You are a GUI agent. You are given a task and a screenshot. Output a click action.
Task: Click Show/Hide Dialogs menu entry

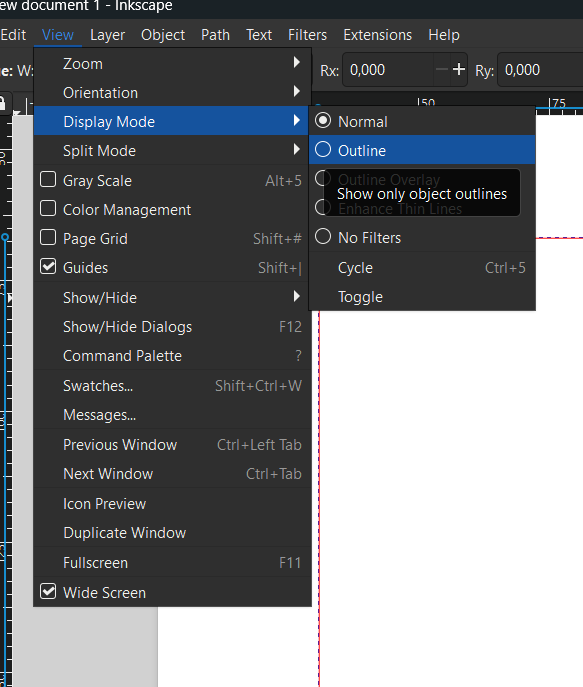172,326
